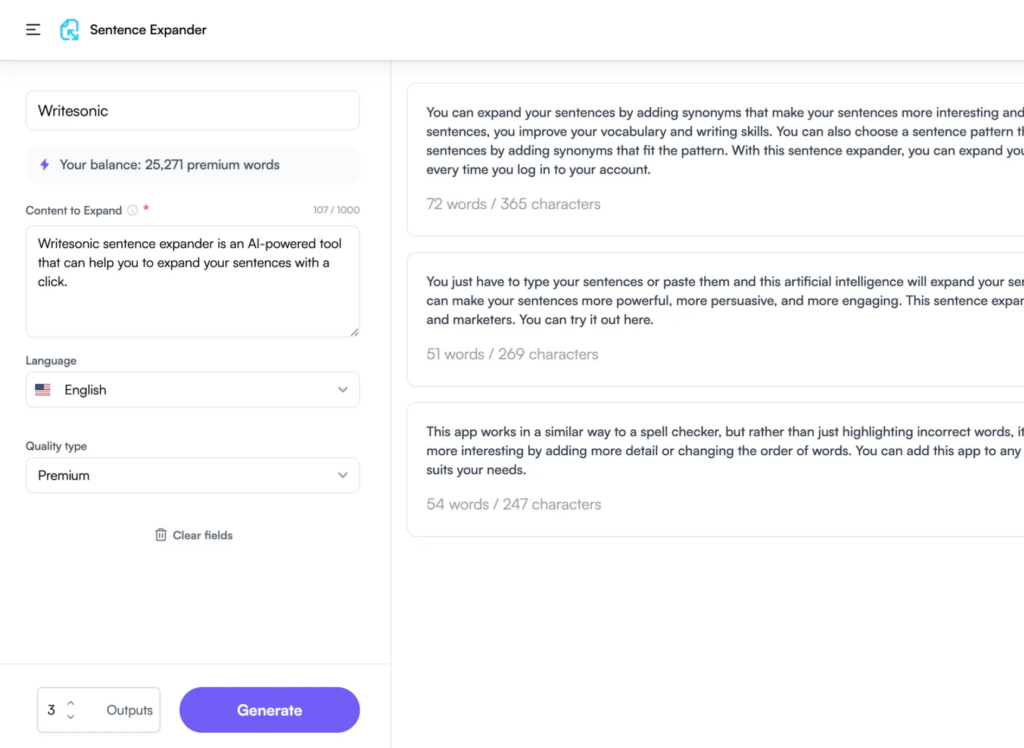Decrease Outputs count with the down arrow

70,715
